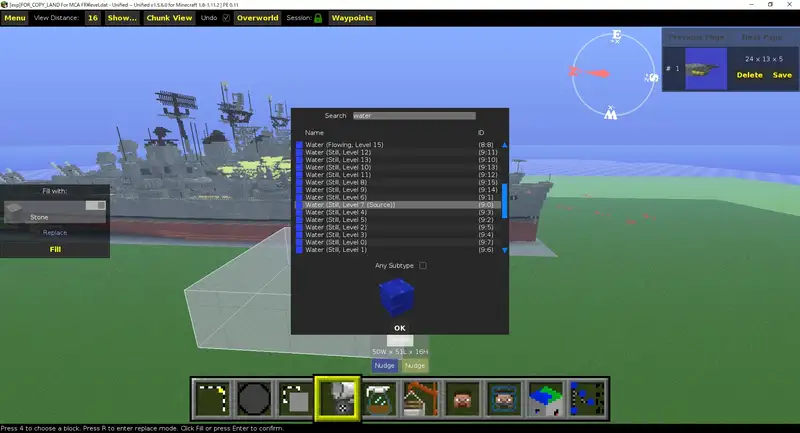Enable the Any Subtype checkbox

point(423,265)
